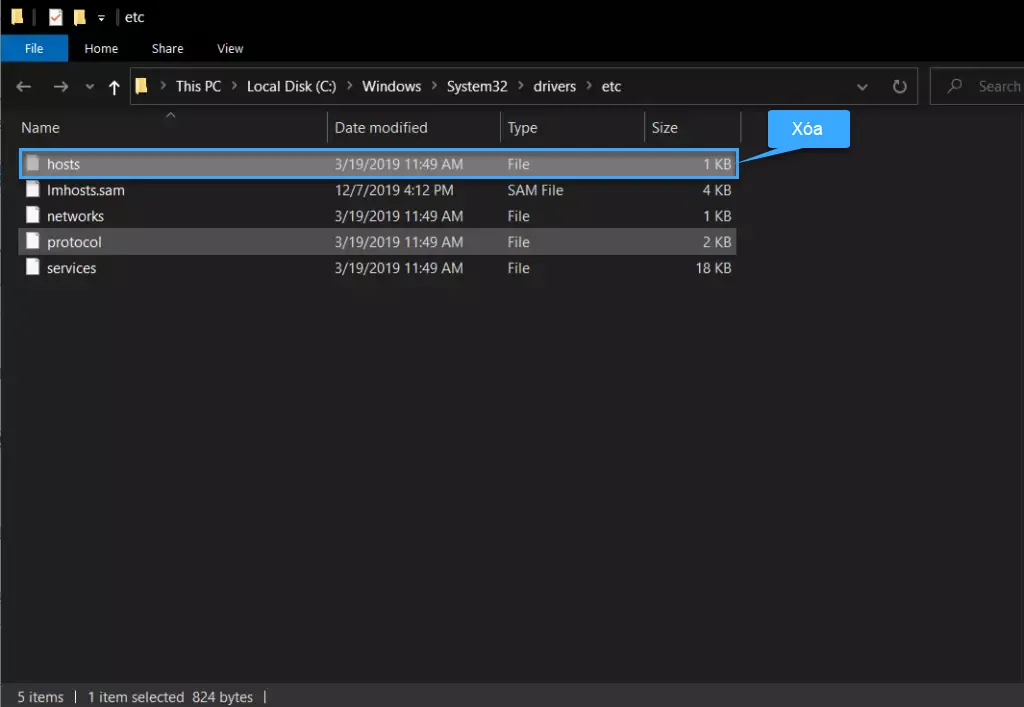Navigate to Local Disk (C:) breadcrumb
The width and height of the screenshot is (1024, 707).
point(291,86)
